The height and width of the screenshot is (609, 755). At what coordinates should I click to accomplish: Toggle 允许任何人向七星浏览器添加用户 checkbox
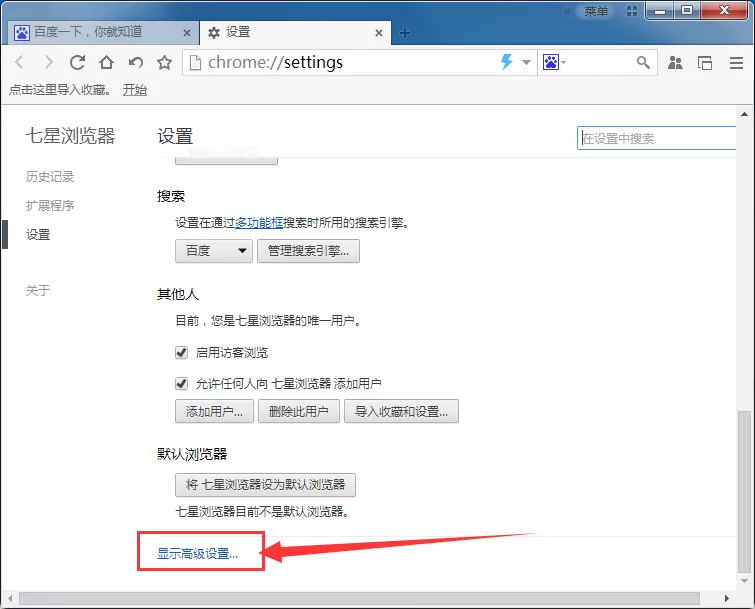(182, 383)
